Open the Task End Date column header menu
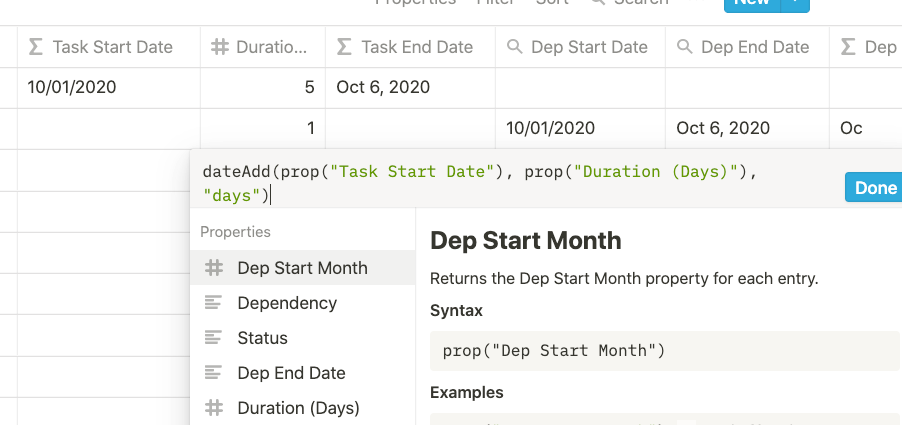The image size is (902, 425). click(x=417, y=47)
